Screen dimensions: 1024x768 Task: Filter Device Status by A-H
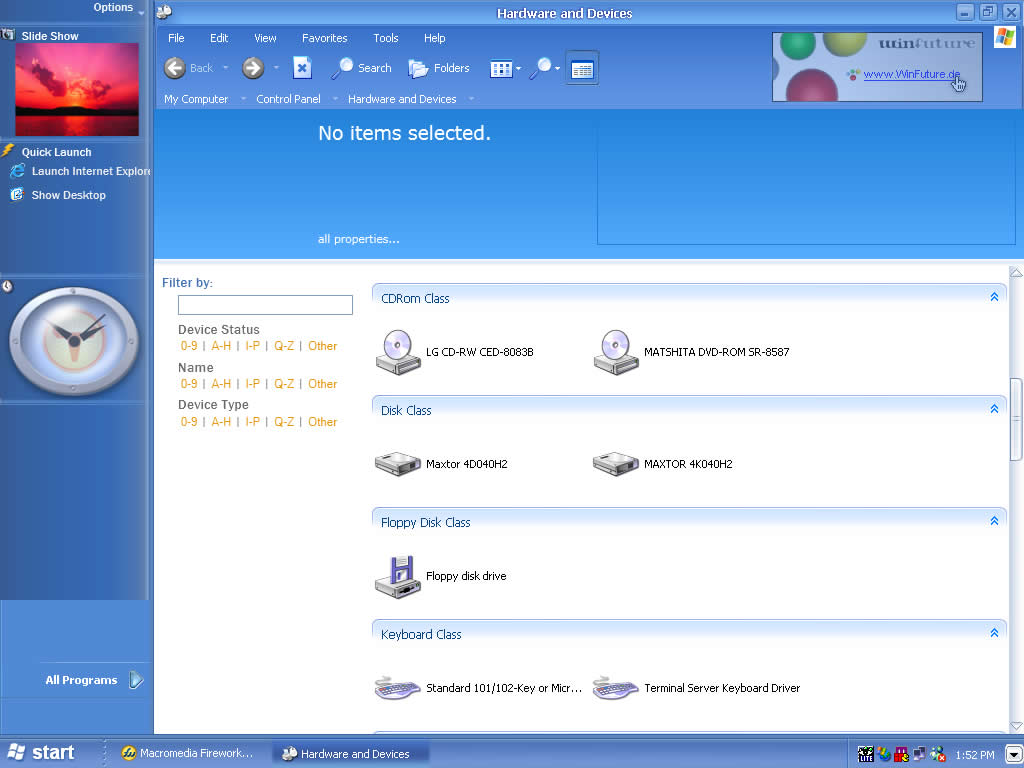click(221, 346)
